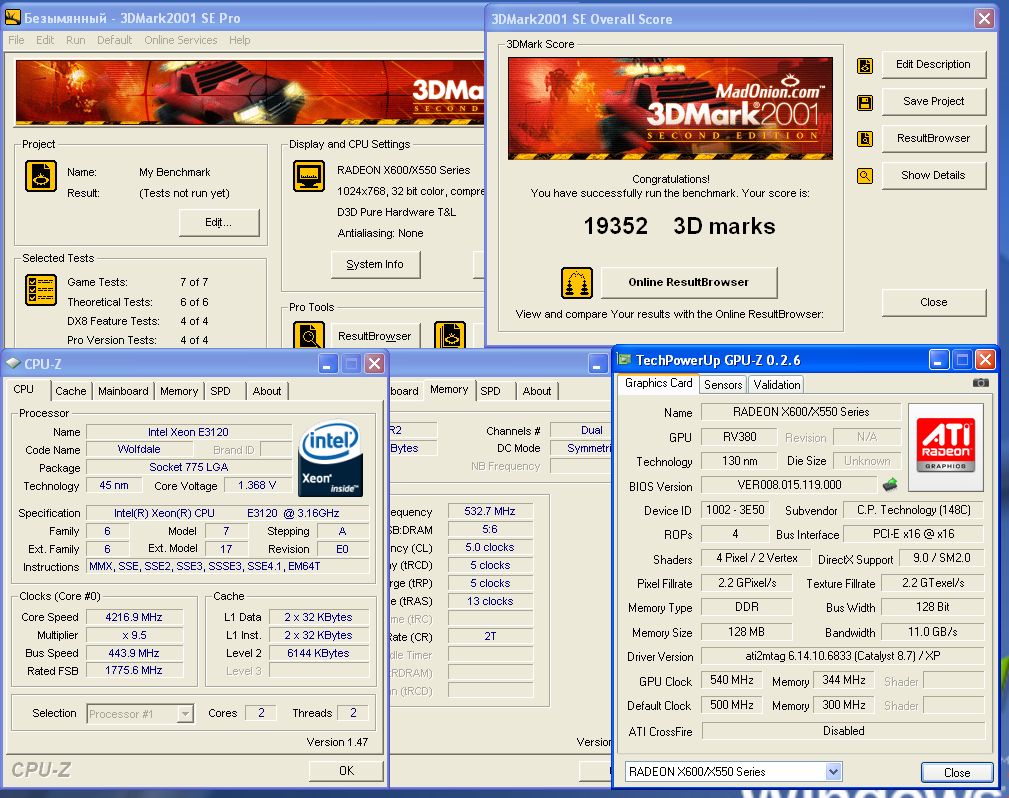
Task: Click the 19352 score value
Action: [x=616, y=226]
